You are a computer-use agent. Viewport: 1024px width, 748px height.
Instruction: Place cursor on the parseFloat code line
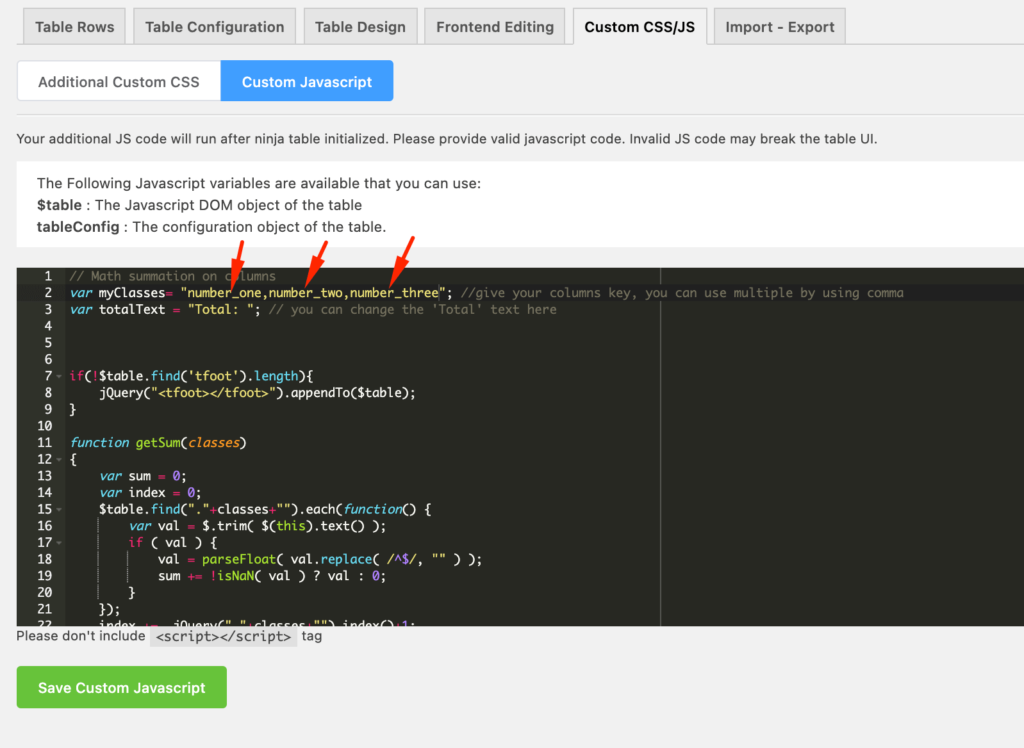pyautogui.click(x=320, y=560)
